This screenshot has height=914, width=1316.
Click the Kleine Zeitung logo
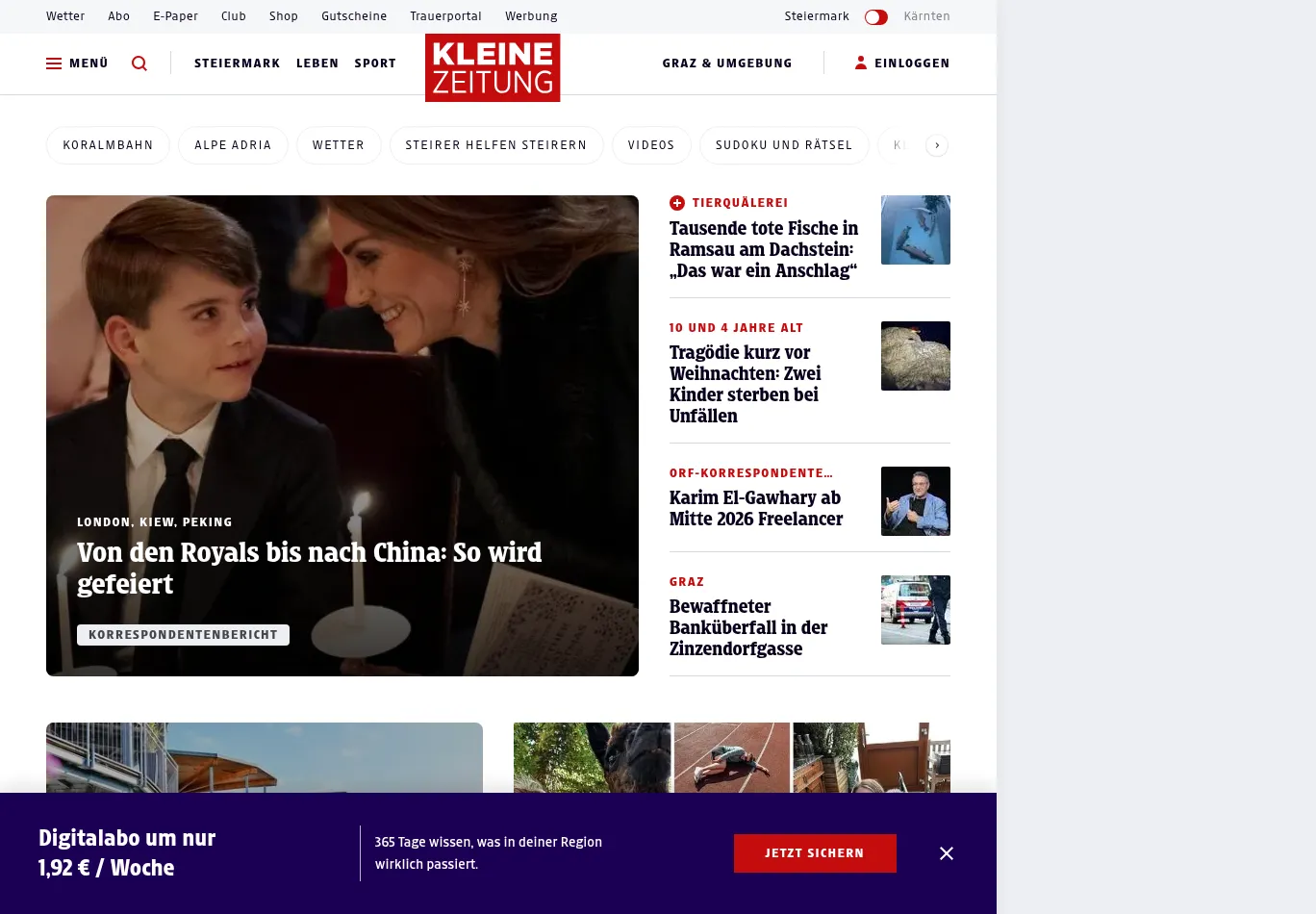click(x=493, y=68)
